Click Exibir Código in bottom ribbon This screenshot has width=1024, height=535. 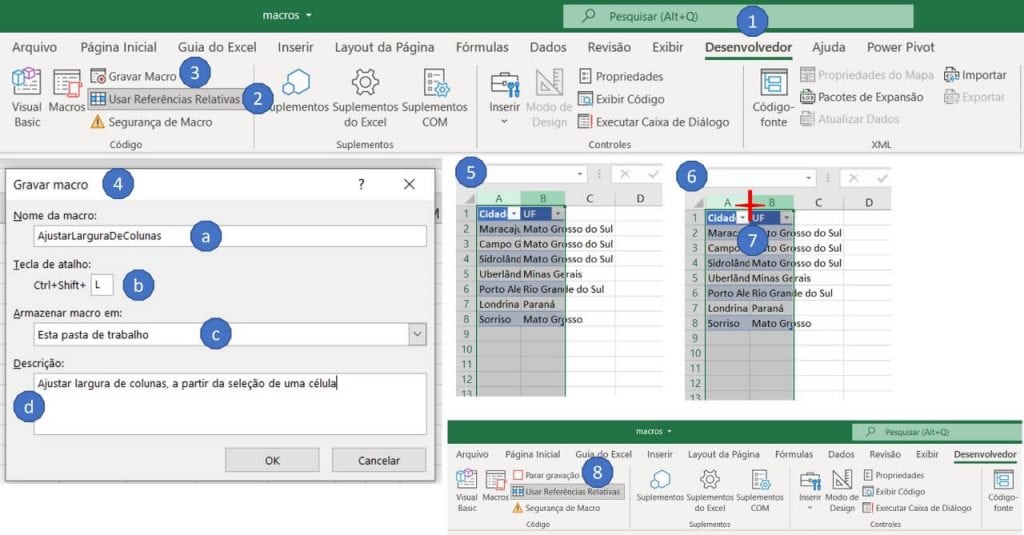[894, 491]
